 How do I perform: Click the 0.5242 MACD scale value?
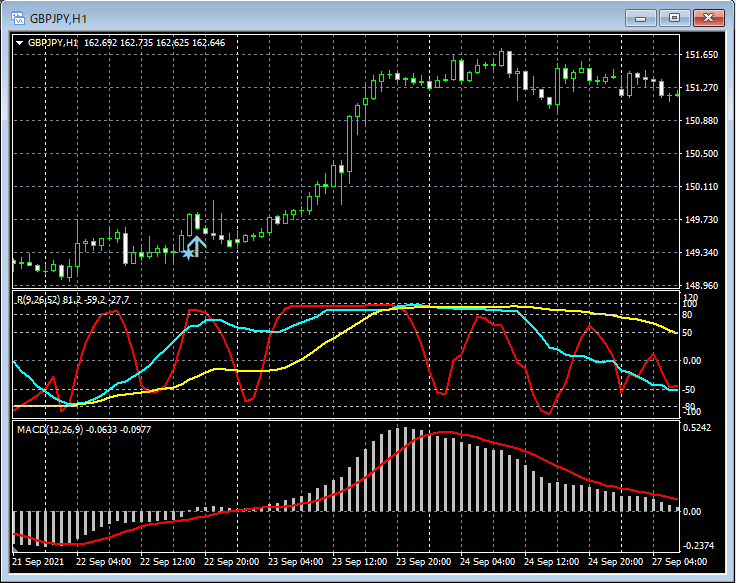click(x=697, y=428)
